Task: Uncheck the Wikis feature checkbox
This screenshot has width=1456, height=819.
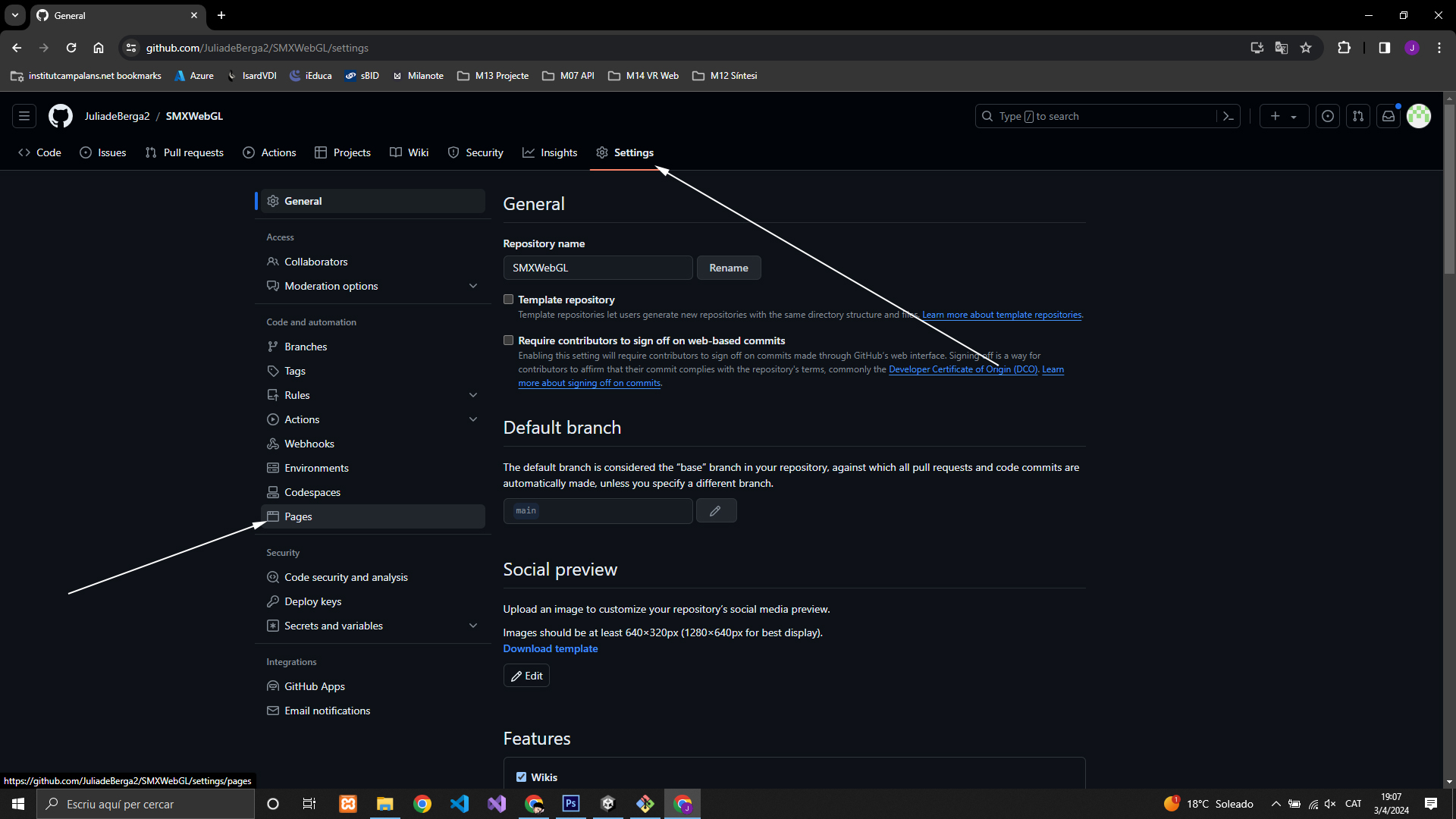Action: [x=521, y=777]
